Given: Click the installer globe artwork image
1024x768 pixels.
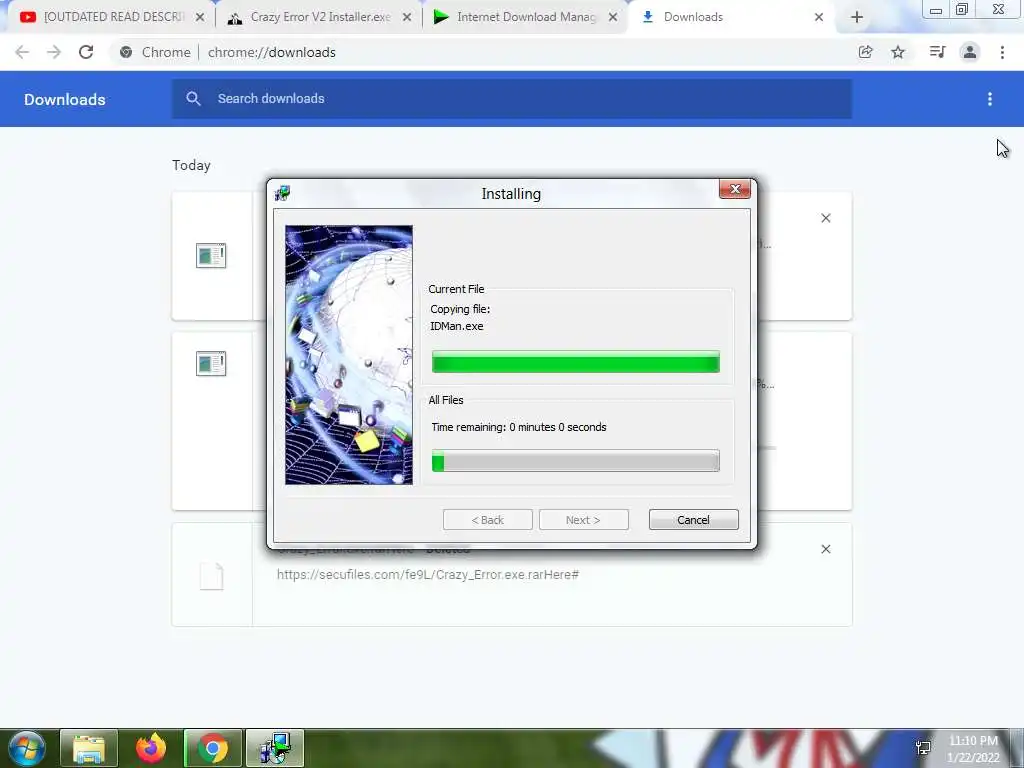Looking at the screenshot, I should pyautogui.click(x=349, y=355).
